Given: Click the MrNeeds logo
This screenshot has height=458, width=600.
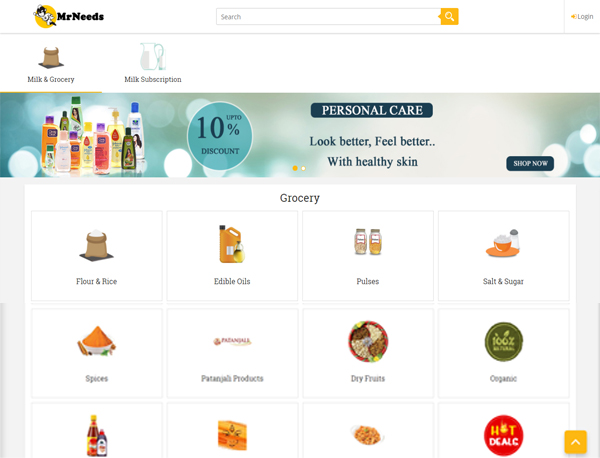Looking at the screenshot, I should [68, 16].
